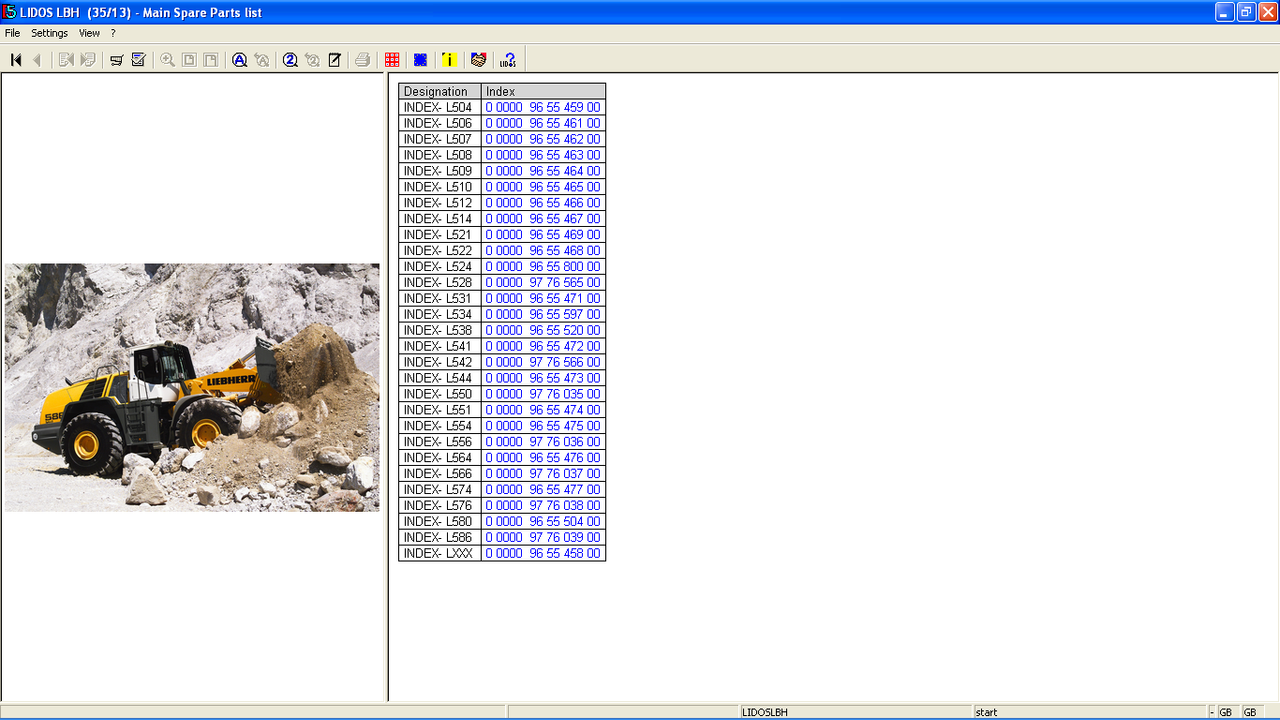
Task: Open index link 96 55 463 00
Action: 543,155
